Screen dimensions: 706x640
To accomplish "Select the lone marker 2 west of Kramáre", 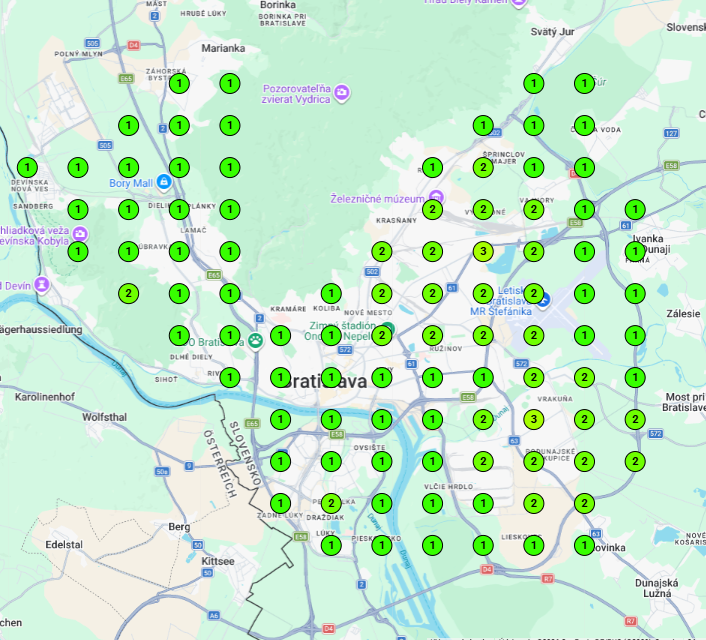I will tap(128, 293).
